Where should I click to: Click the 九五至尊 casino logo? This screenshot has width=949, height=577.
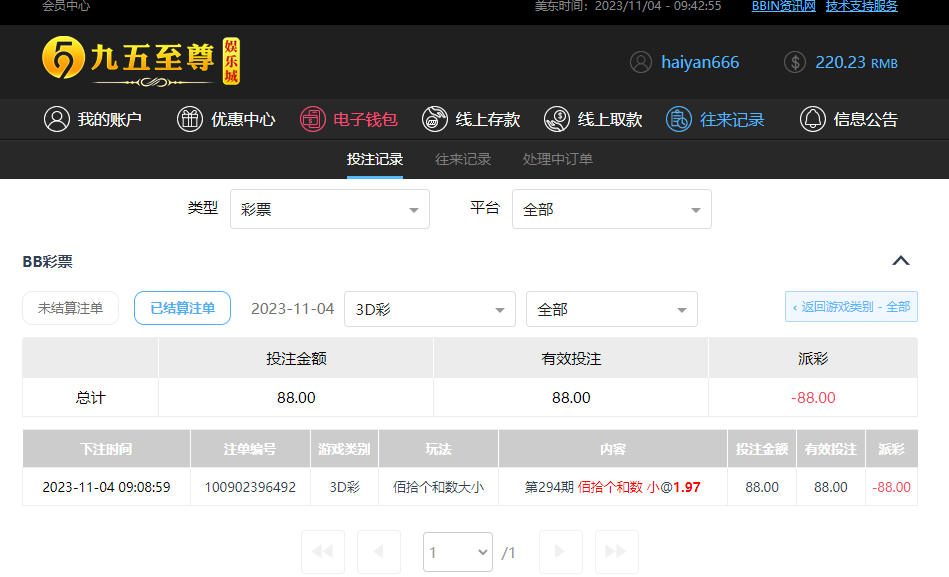pyautogui.click(x=141, y=61)
